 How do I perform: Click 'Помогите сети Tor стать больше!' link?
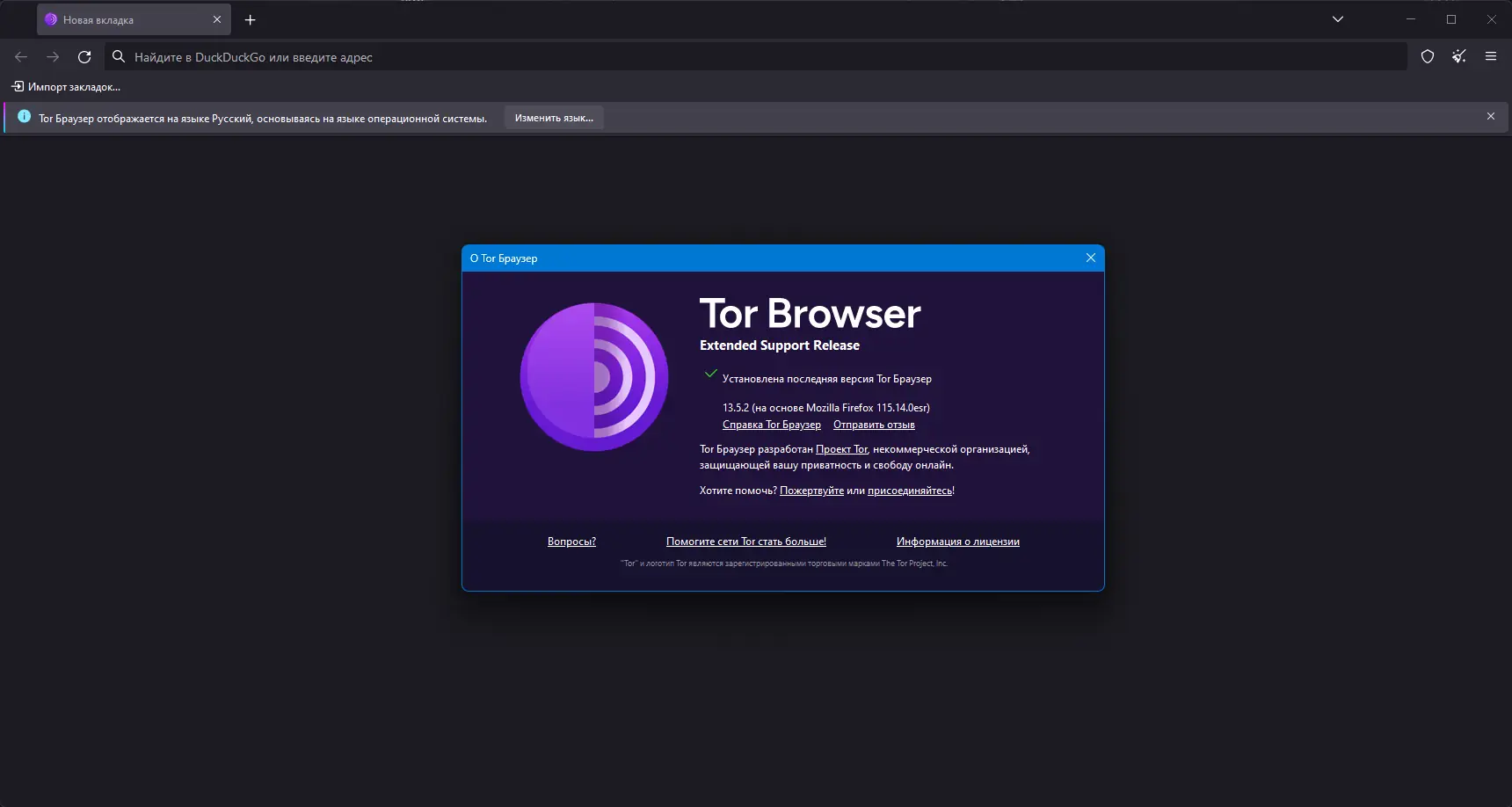pos(746,542)
